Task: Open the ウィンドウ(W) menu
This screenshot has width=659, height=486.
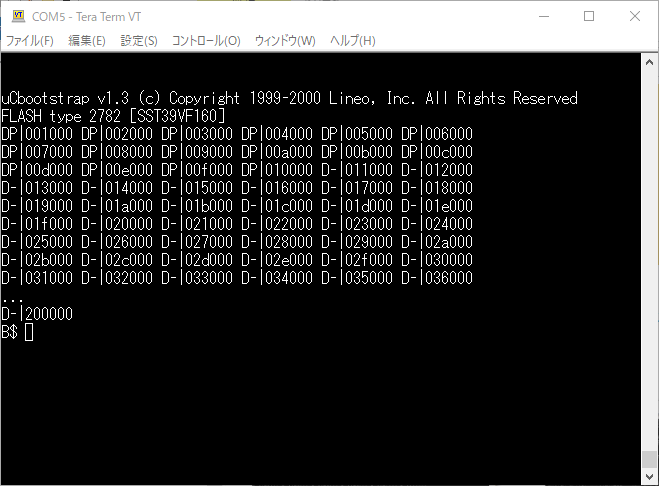Action: click(x=285, y=41)
